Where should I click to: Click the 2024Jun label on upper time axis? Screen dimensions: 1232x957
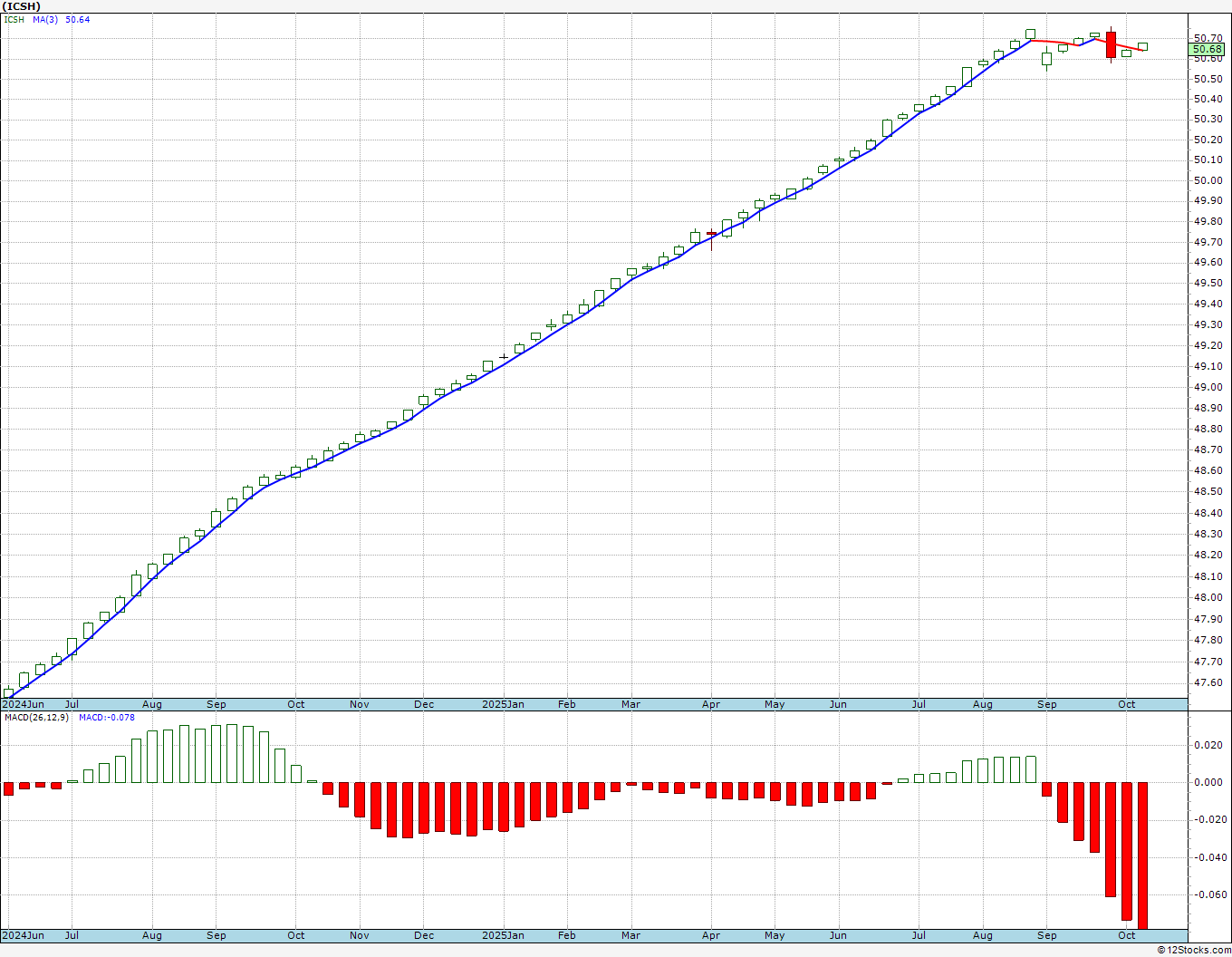point(24,704)
